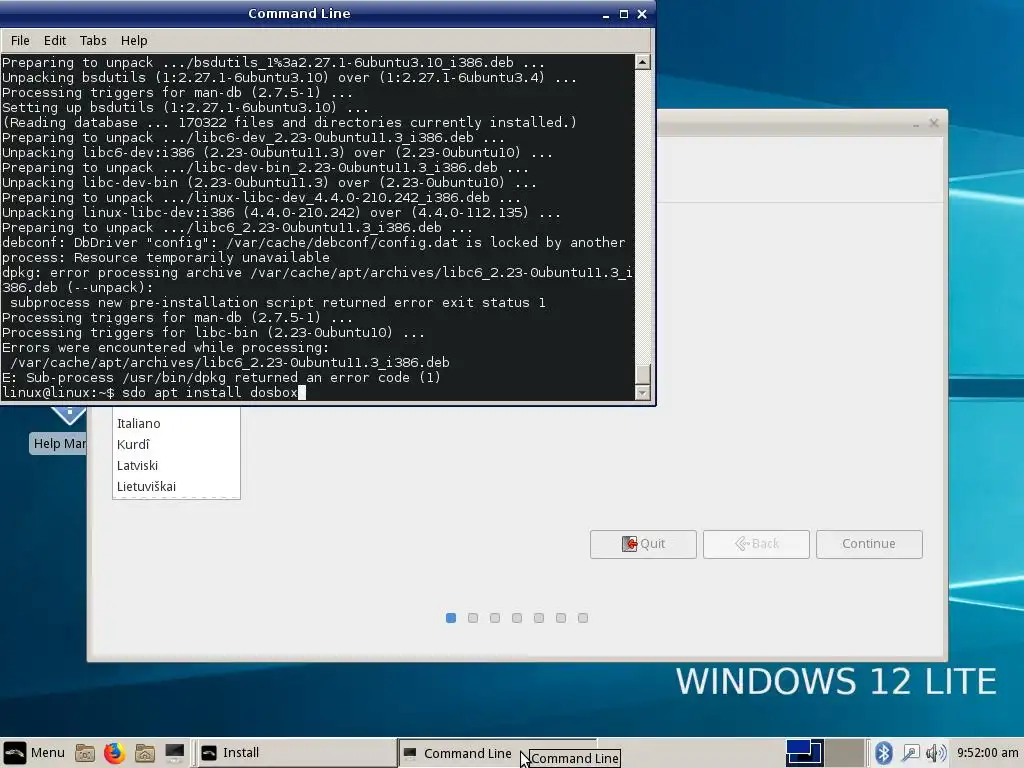Click the terminal scrollbar down arrow
1024x768 pixels.
[x=643, y=392]
